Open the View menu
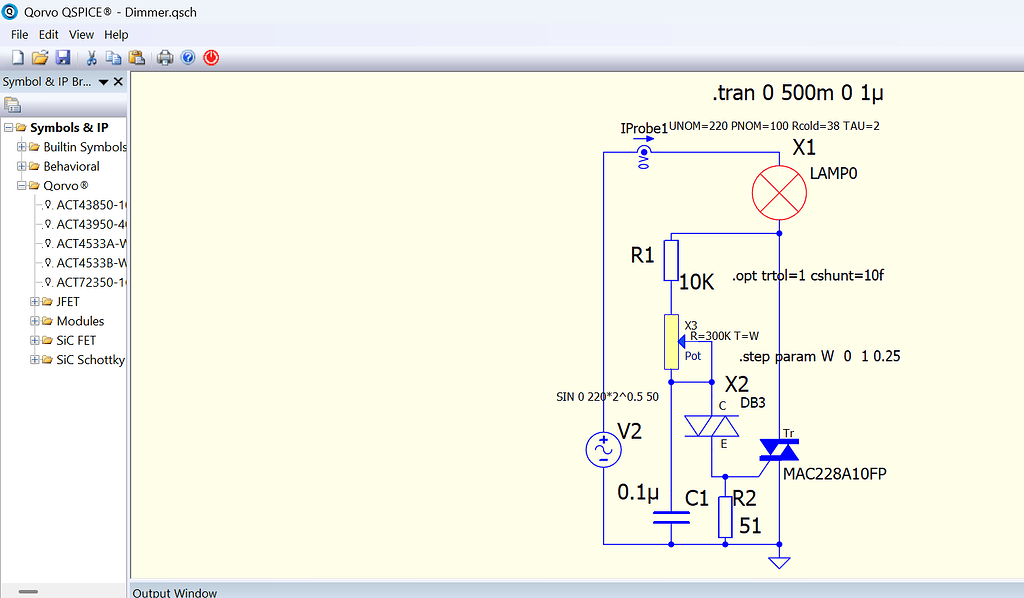Viewport: 1024px width, 598px height. coord(81,34)
